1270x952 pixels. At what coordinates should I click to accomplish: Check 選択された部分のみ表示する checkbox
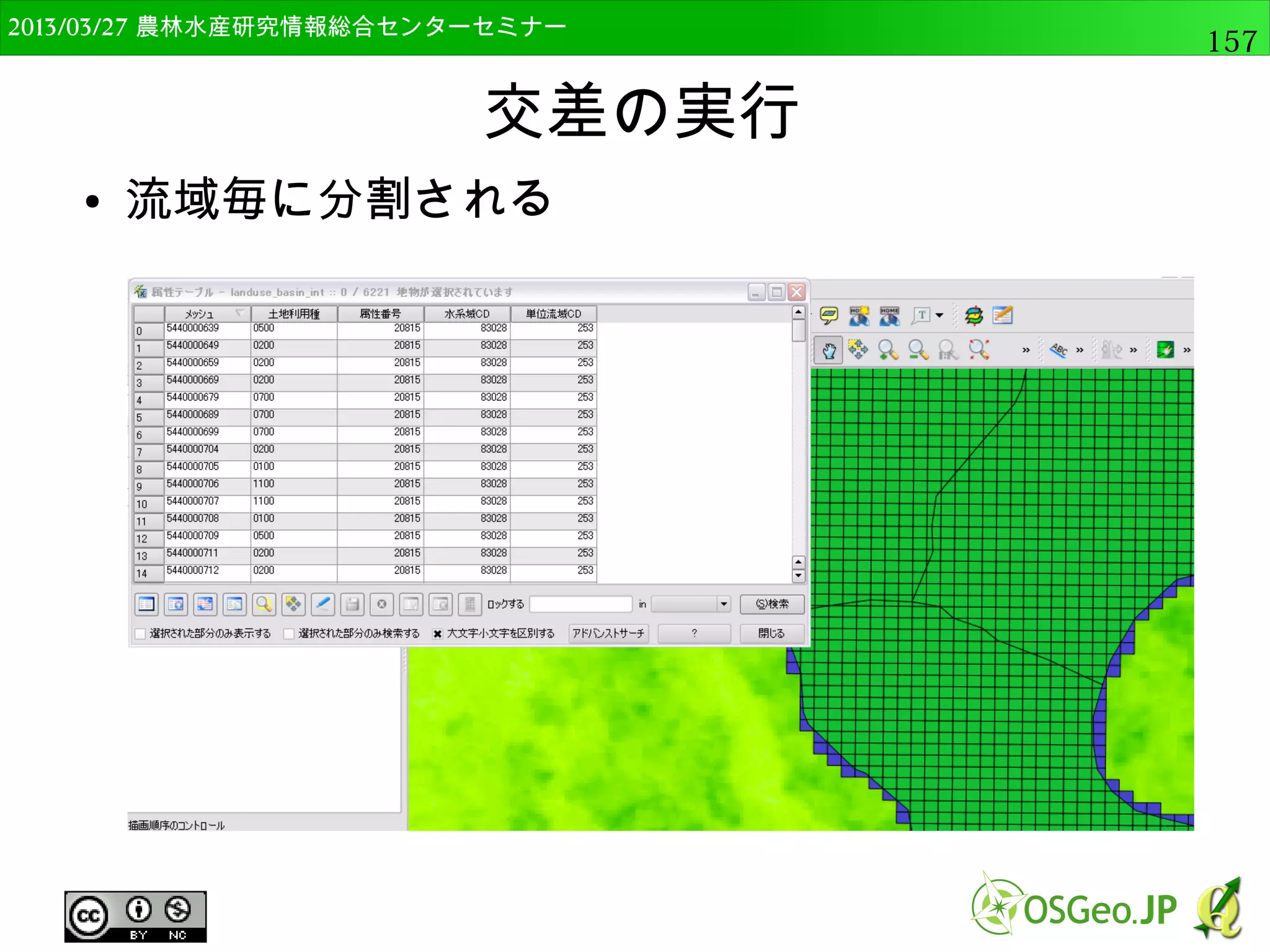tap(140, 634)
